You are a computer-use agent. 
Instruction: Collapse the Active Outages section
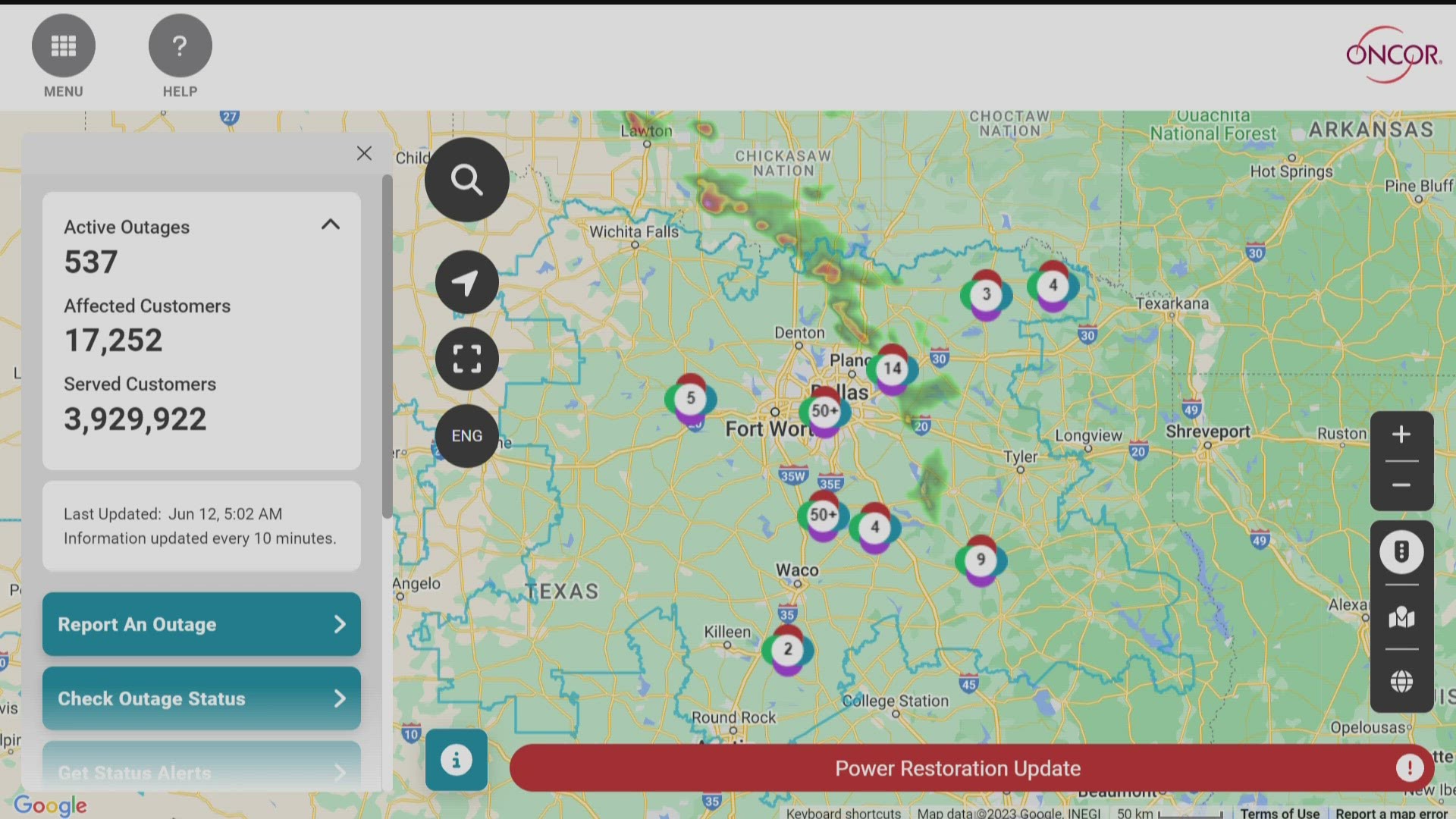(x=330, y=224)
